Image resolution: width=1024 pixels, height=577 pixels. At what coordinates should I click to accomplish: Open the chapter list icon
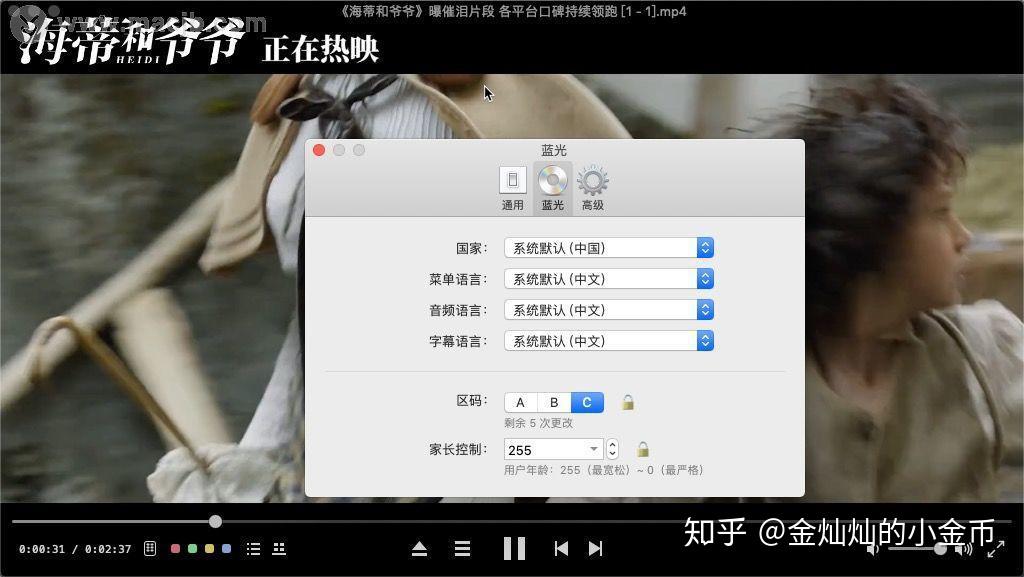(253, 548)
